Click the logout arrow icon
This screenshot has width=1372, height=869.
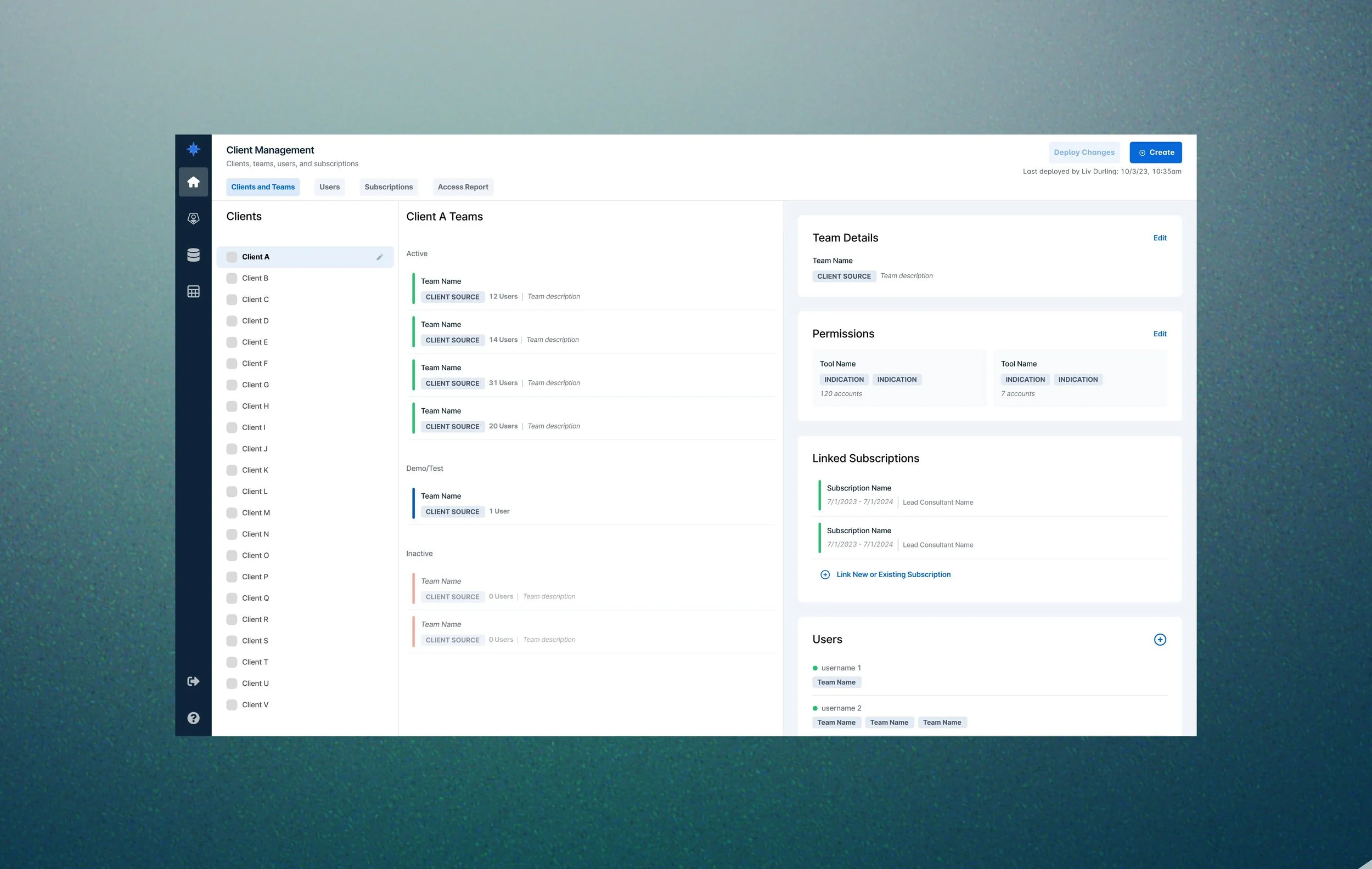(x=193, y=681)
